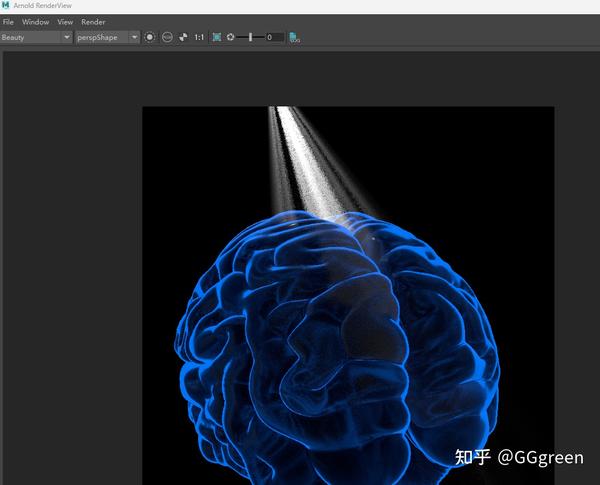The image size is (600, 485).
Task: Open the Window menu
Action: [x=36, y=22]
